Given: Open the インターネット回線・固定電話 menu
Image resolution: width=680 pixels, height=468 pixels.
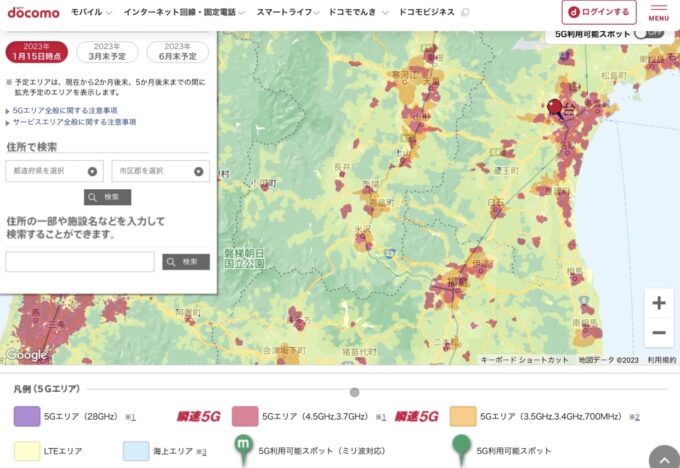Looking at the screenshot, I should [184, 12].
